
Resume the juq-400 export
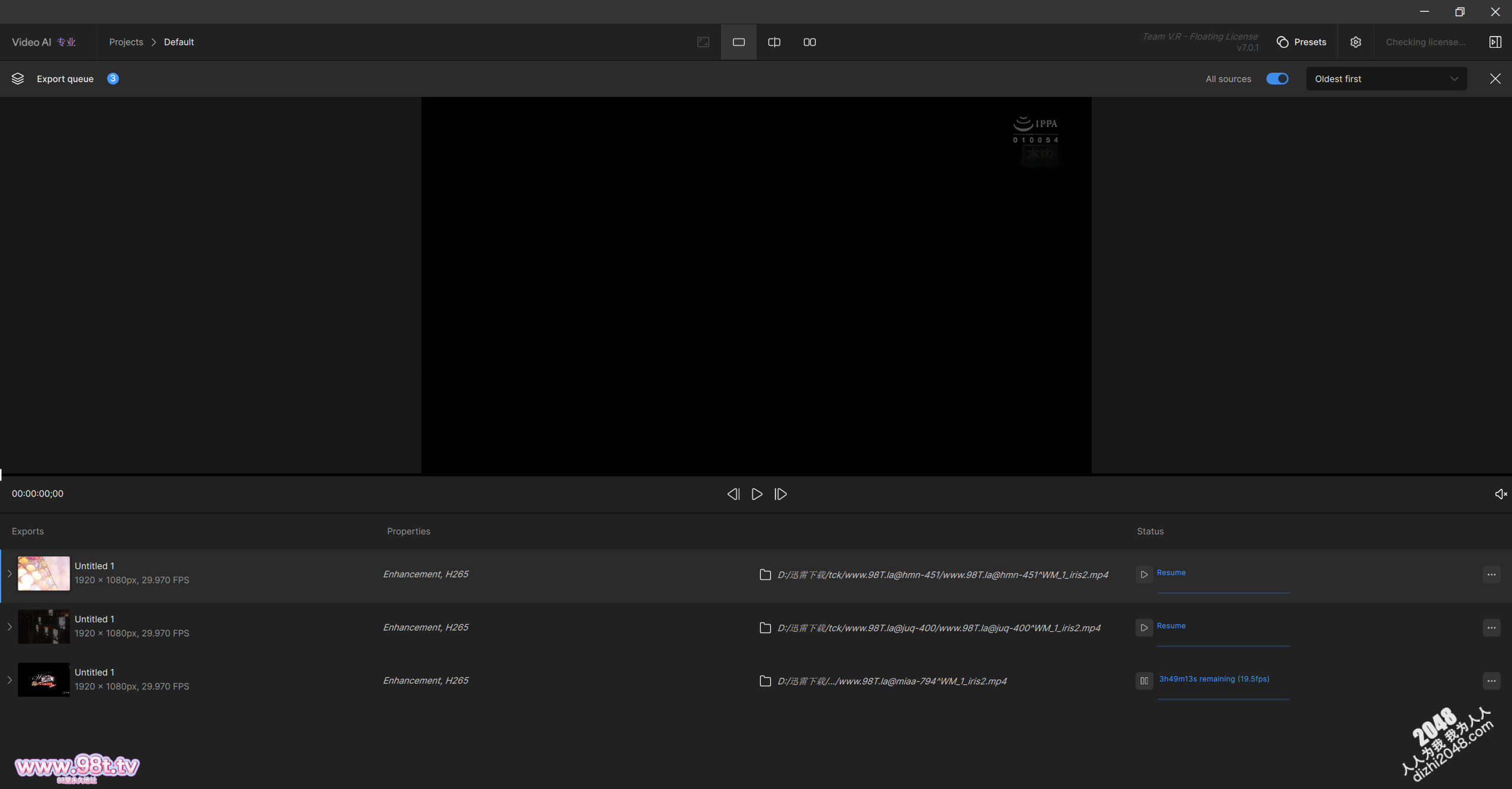point(1144,628)
